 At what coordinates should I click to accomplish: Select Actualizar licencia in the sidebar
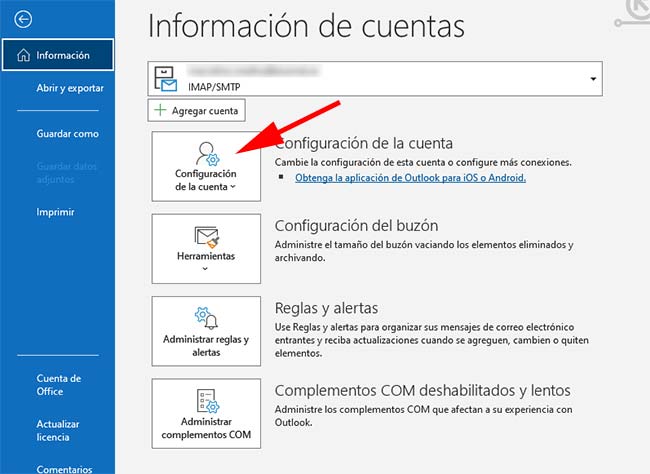point(58,430)
